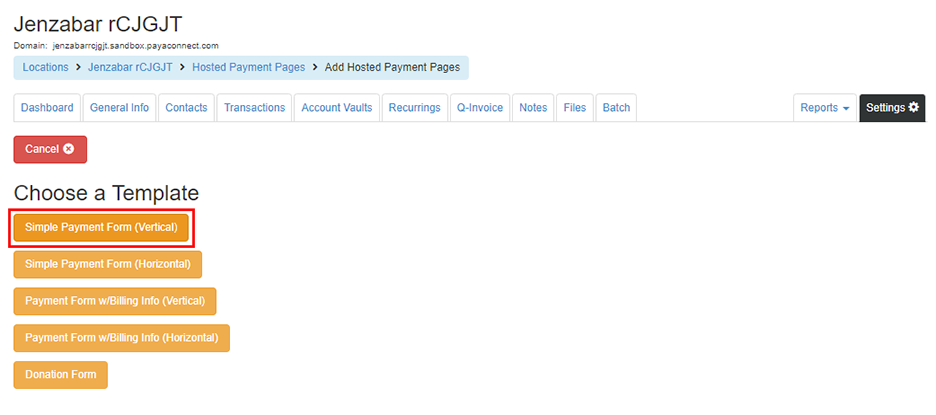Choose Simple Payment Form (Horizontal) template
The image size is (936, 415).
point(108,264)
